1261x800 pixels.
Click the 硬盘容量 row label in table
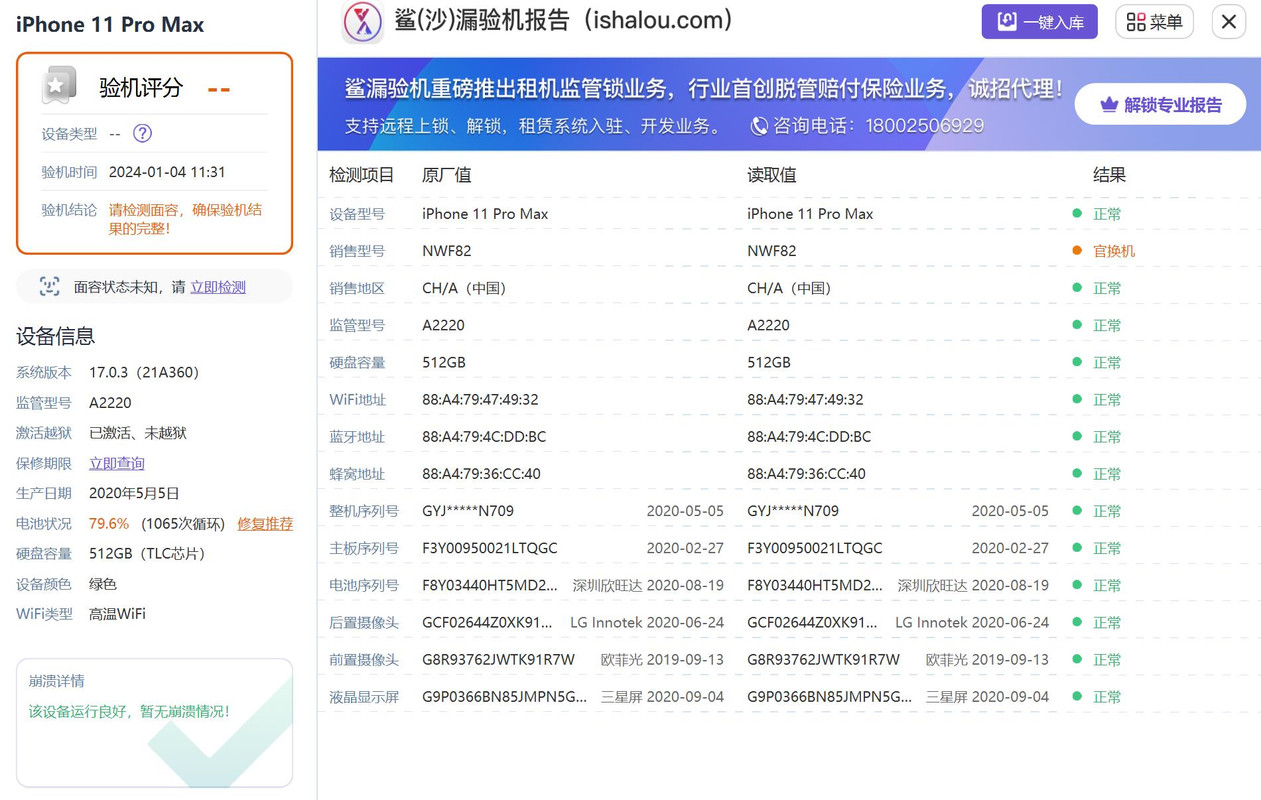357,362
